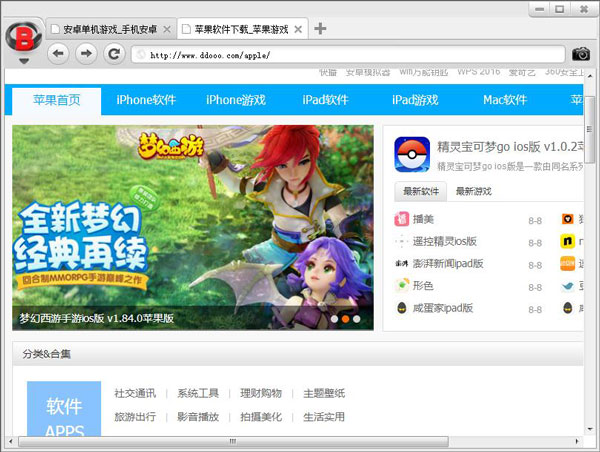Open the 系统工具 category
Screen dimensions: 600x452
tap(198, 393)
